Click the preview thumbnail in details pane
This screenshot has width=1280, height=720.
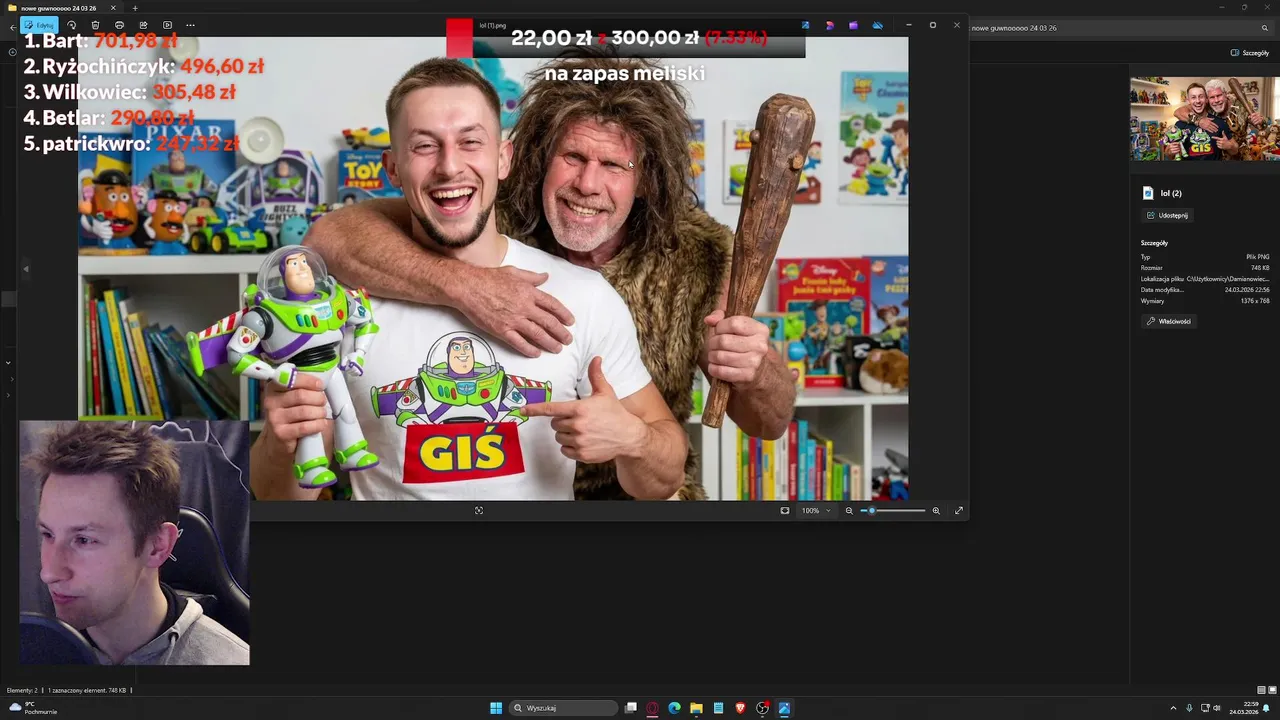tap(1205, 119)
